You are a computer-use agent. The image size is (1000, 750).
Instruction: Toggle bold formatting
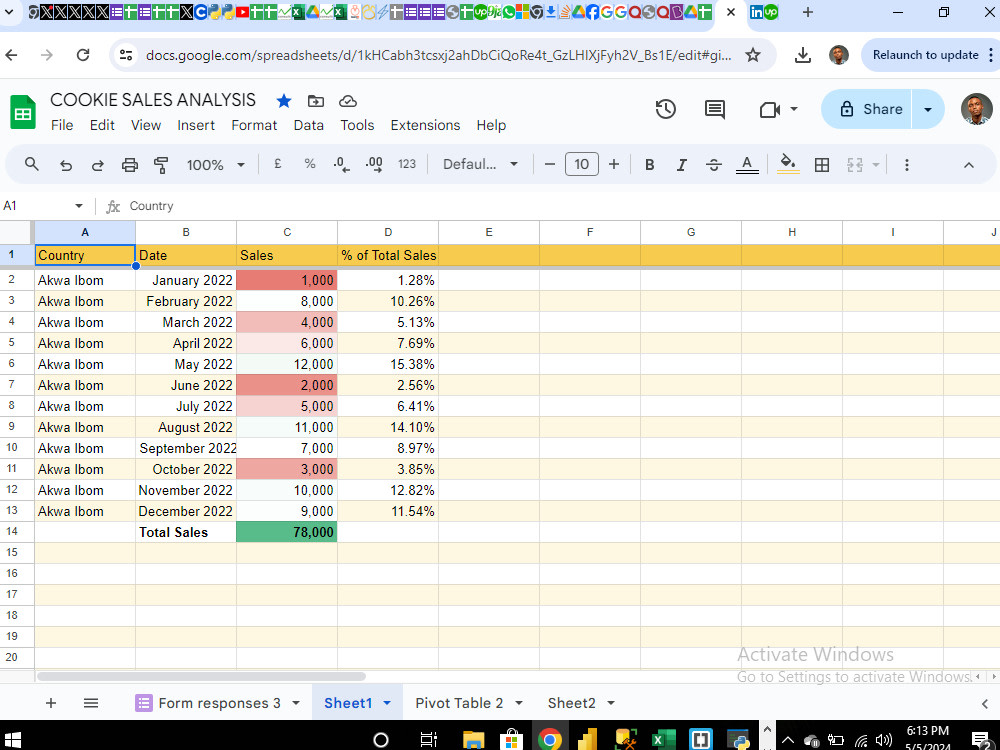click(649, 165)
